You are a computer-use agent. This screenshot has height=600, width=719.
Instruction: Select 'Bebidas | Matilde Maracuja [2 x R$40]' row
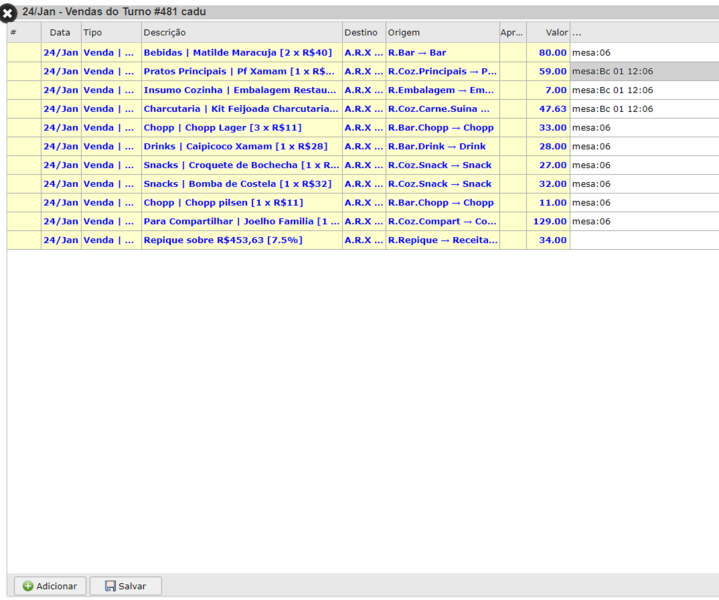click(363, 53)
